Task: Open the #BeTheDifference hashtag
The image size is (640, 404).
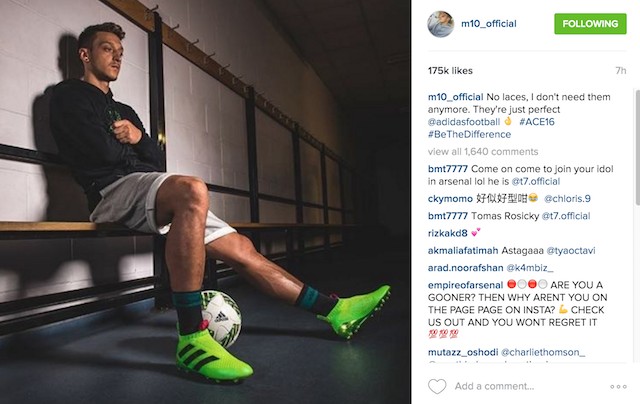Action: [469, 134]
